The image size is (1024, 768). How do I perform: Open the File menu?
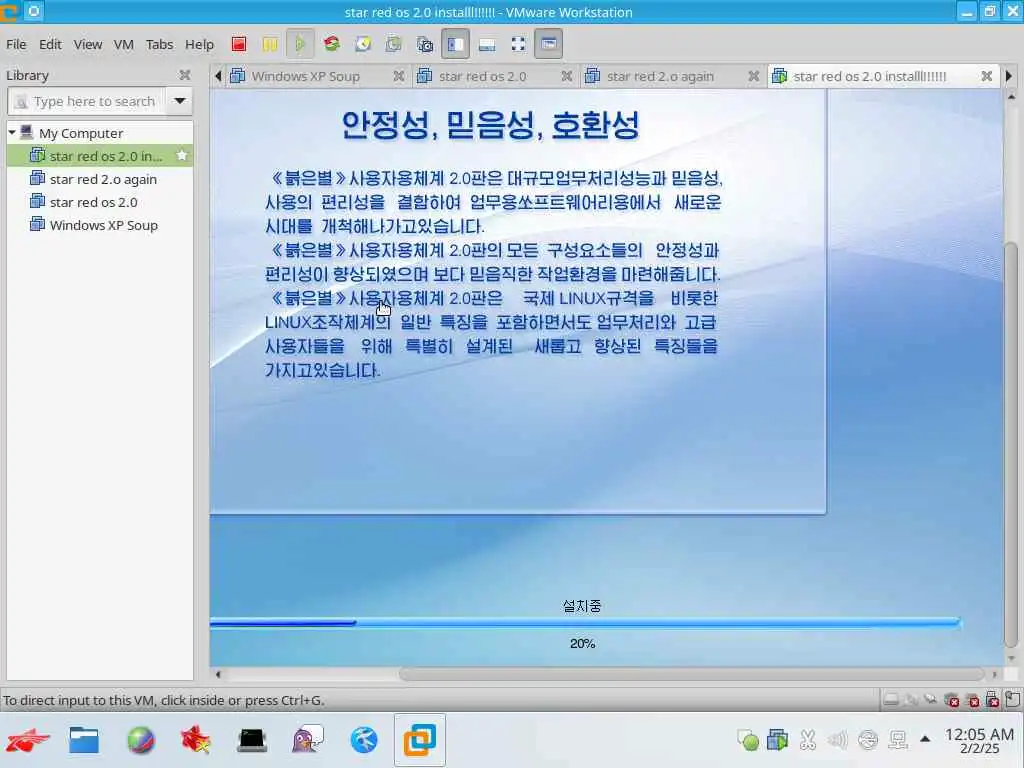click(16, 44)
